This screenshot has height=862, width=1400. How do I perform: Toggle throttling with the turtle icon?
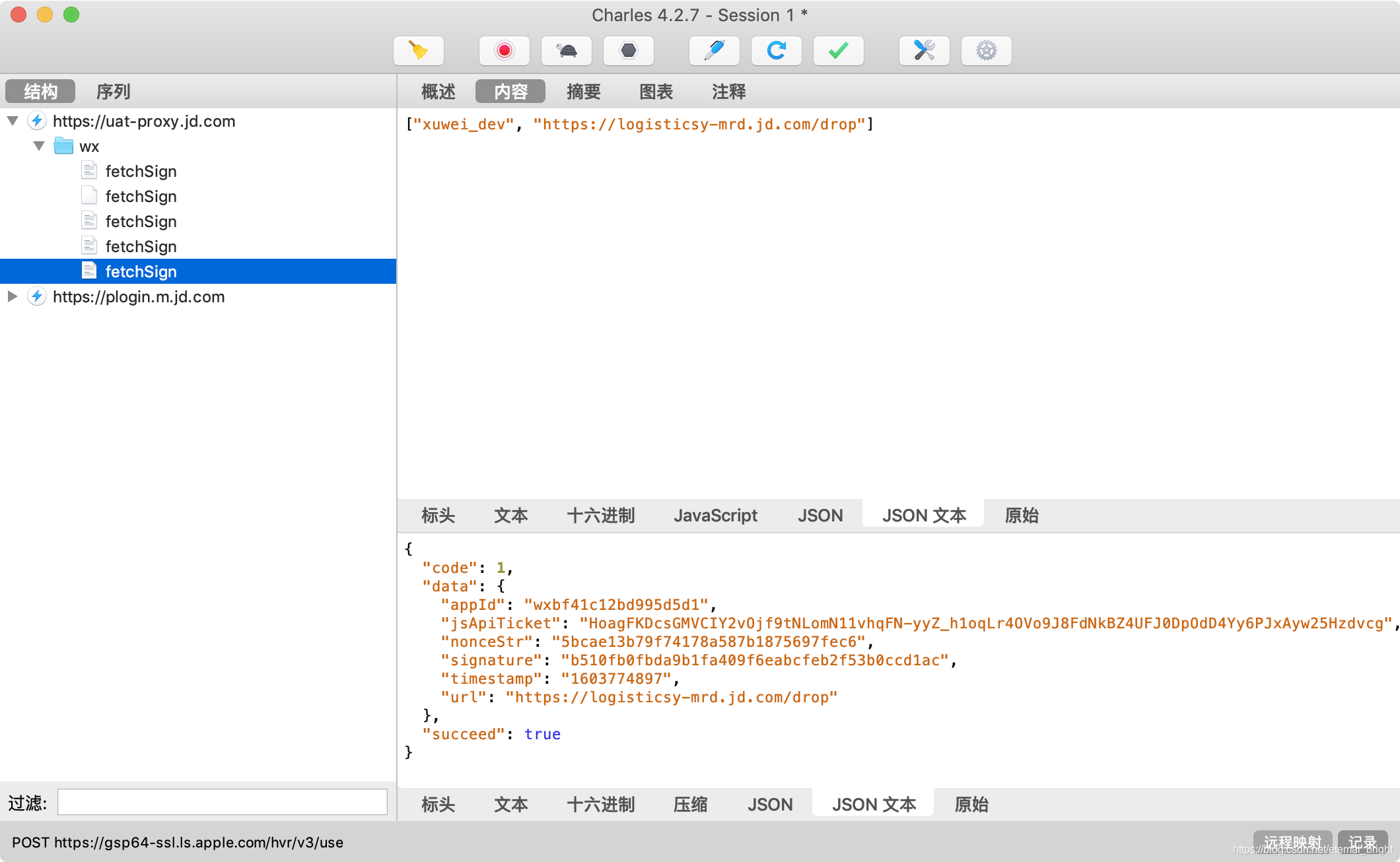point(567,51)
